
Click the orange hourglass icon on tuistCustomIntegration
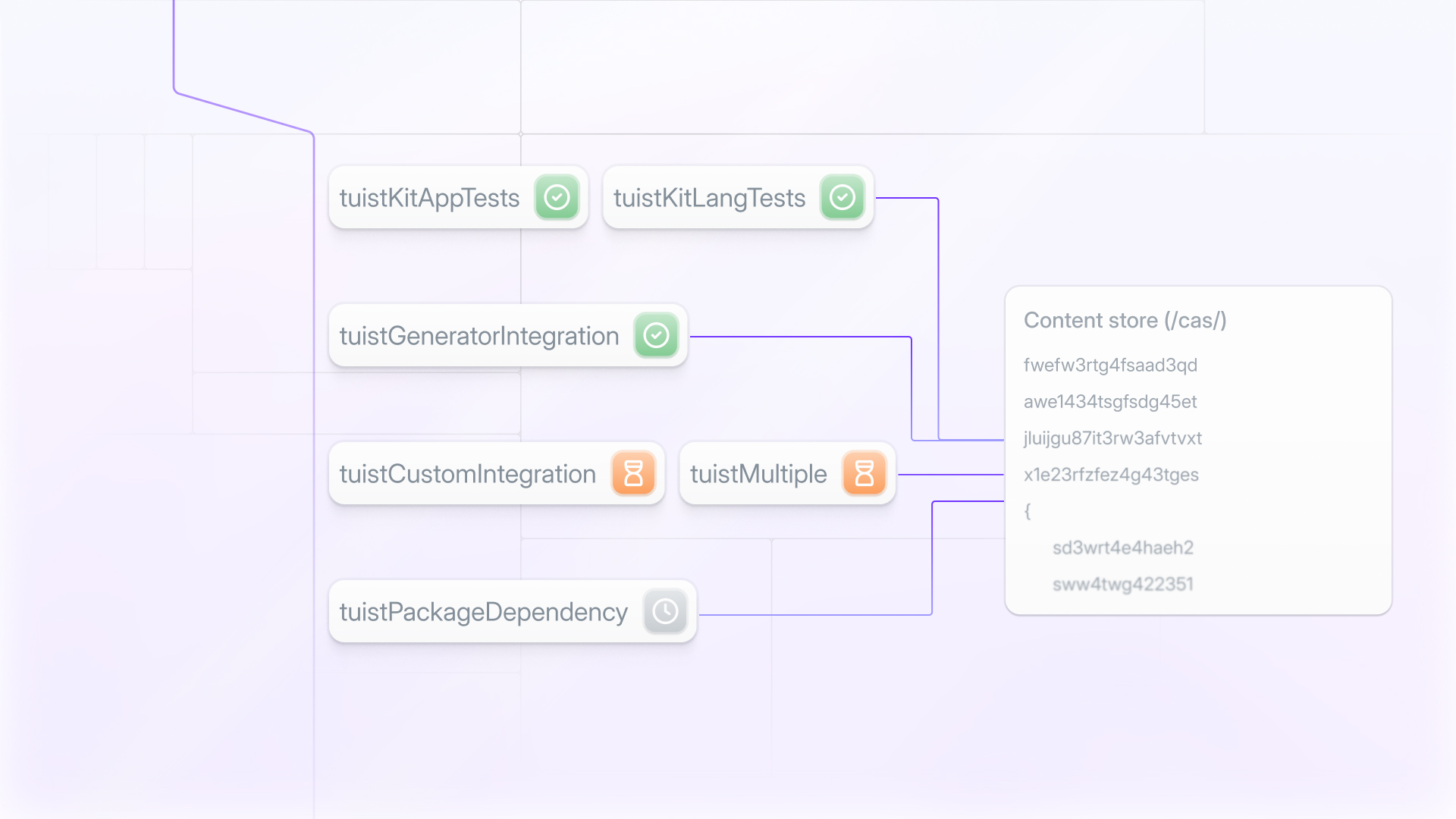point(633,473)
